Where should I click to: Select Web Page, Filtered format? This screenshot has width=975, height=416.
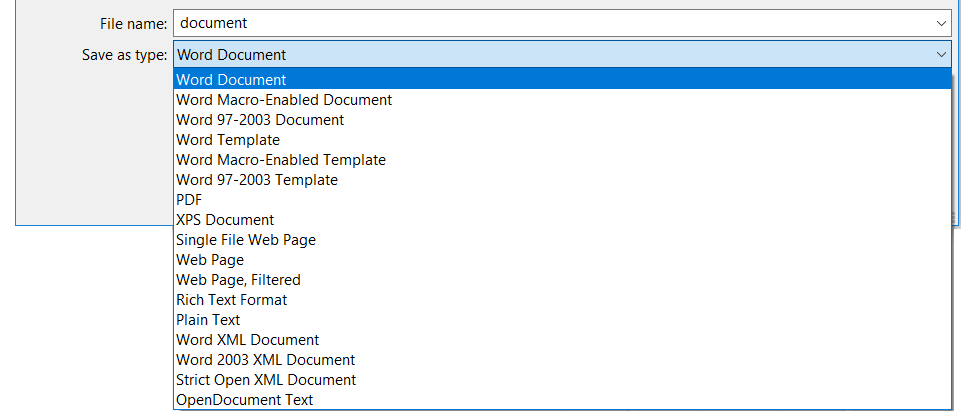pyautogui.click(x=562, y=280)
